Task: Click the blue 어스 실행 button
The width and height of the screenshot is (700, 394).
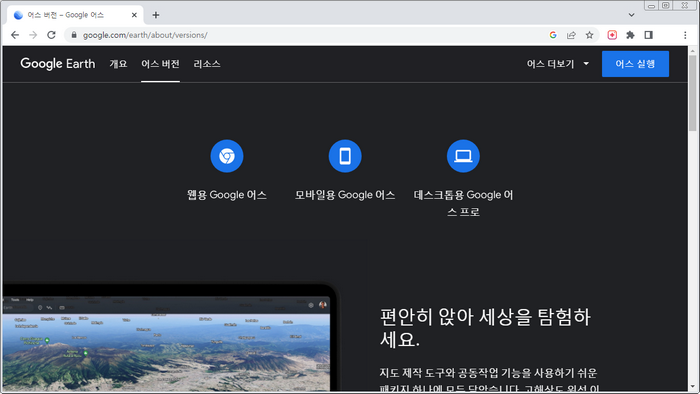Action: [635, 64]
